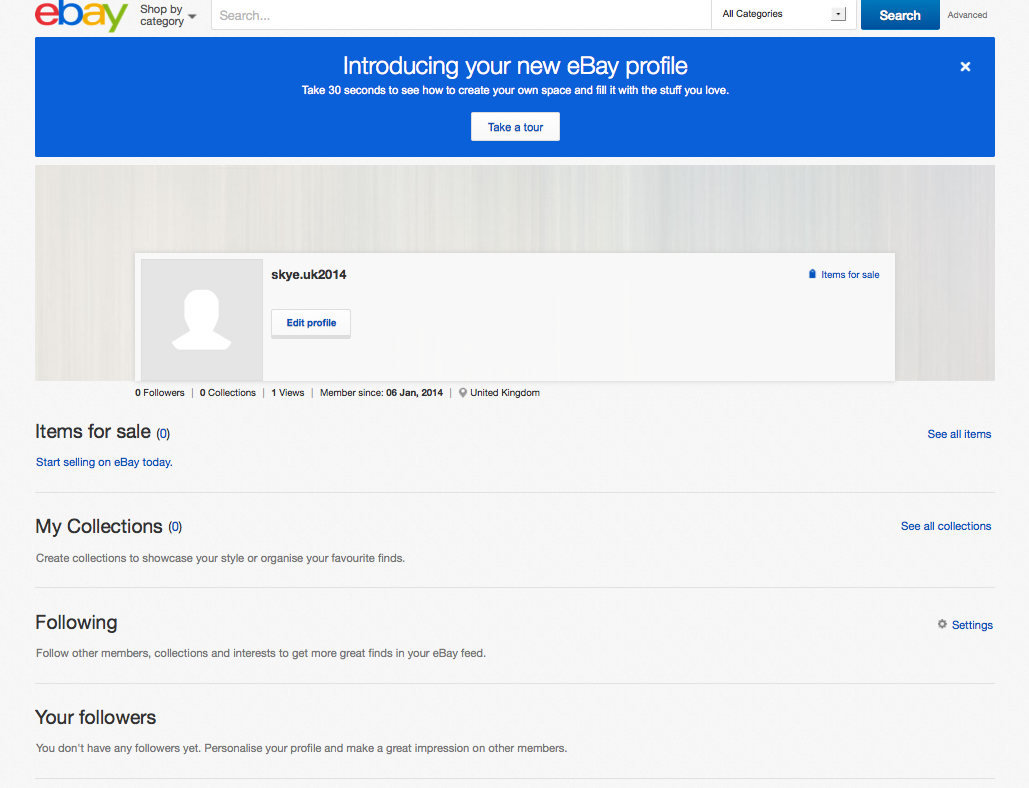Click the eBay logo
The image size is (1029, 788).
click(81, 15)
